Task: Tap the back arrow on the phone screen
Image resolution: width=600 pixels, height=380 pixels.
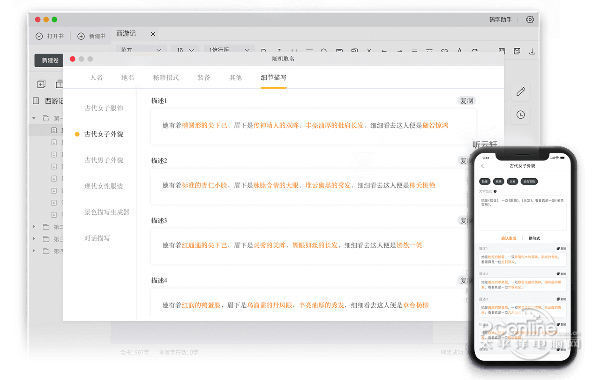Action: [483, 166]
